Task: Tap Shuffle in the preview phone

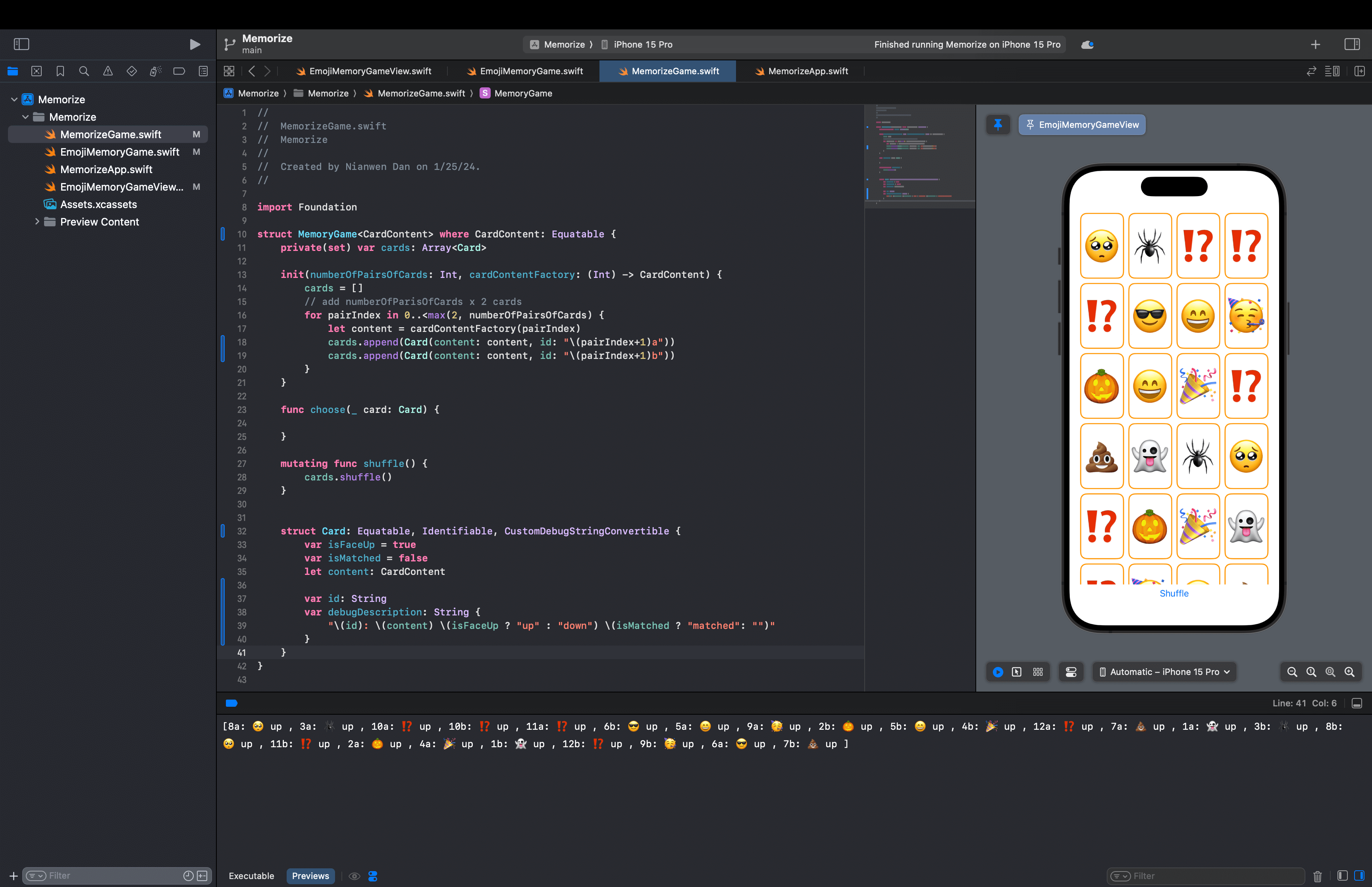Action: 1174,593
